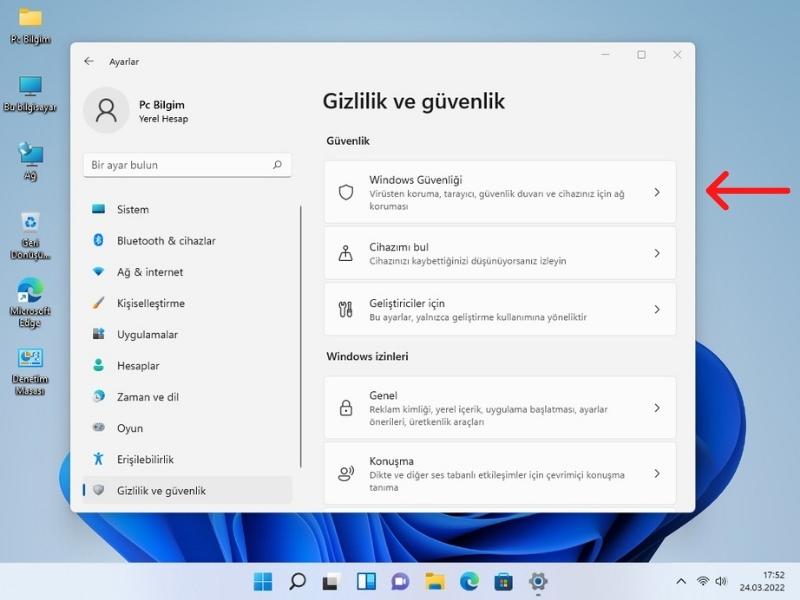Viewport: 800px width, 600px height.
Task: Select Sistem in settings sidebar
Action: [x=187, y=209]
